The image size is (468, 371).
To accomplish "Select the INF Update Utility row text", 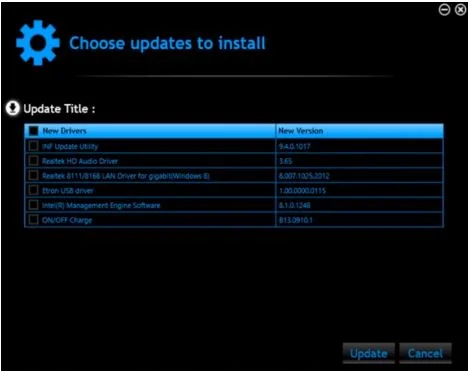I will (70, 146).
